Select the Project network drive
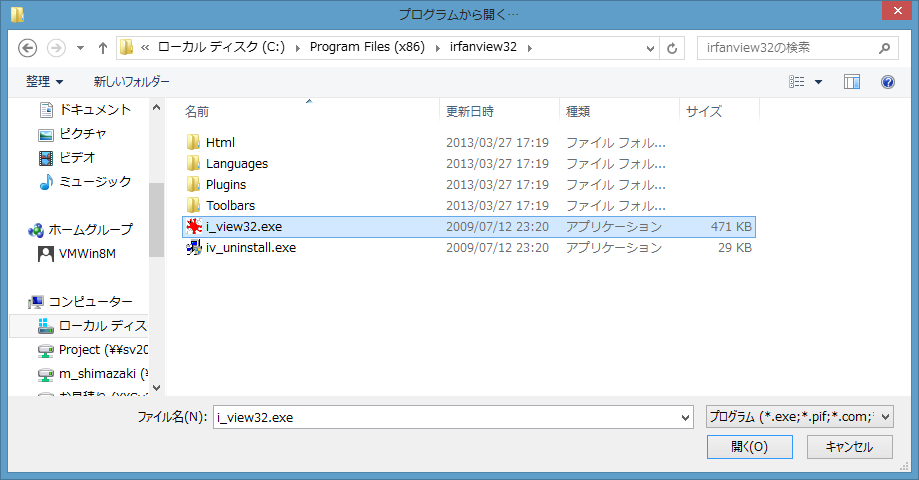Screen dimensions: 919x480 pos(92,350)
